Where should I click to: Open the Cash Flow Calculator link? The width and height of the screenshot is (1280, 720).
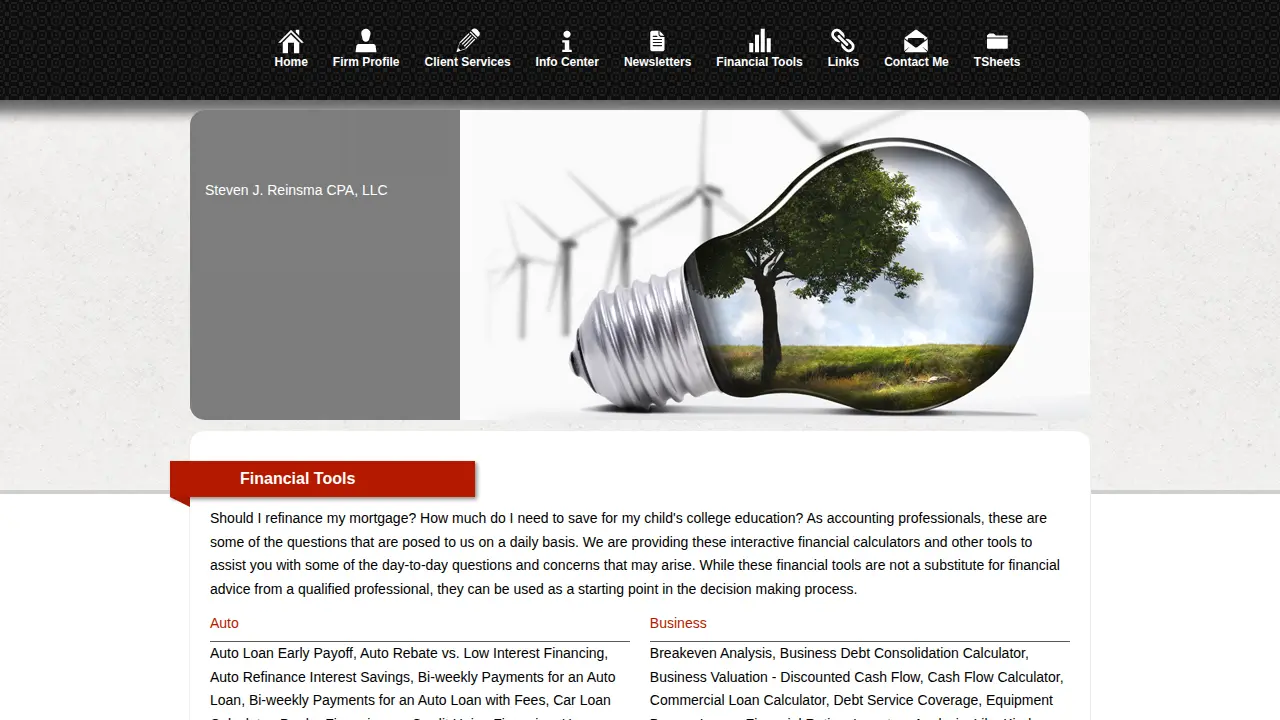pyautogui.click(x=993, y=677)
